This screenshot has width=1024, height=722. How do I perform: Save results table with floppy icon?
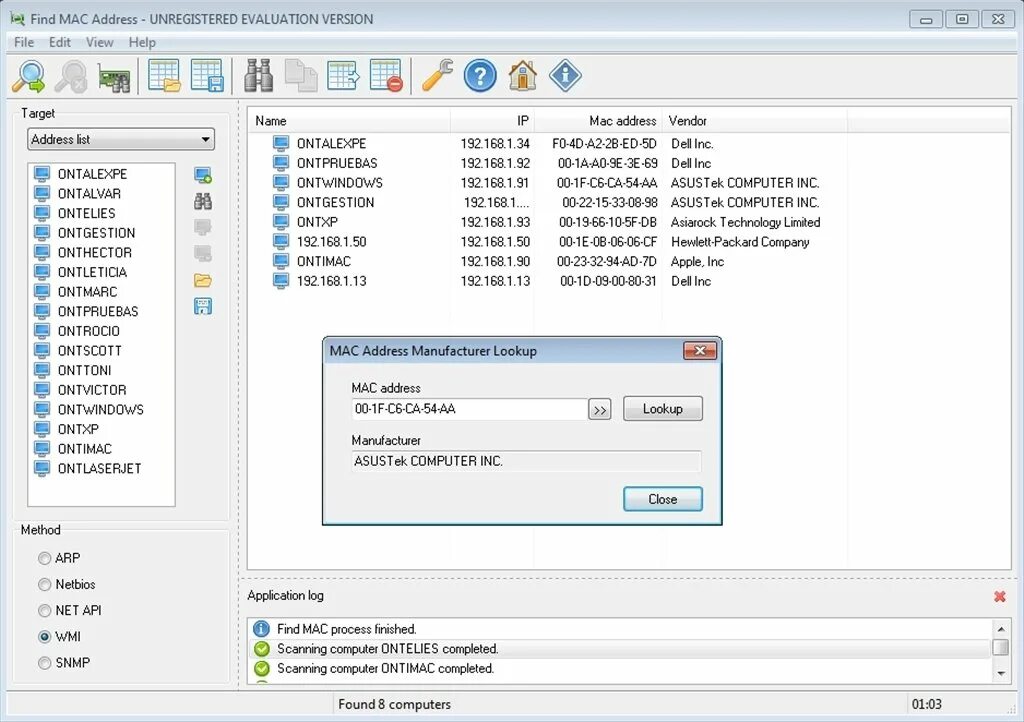click(x=207, y=76)
